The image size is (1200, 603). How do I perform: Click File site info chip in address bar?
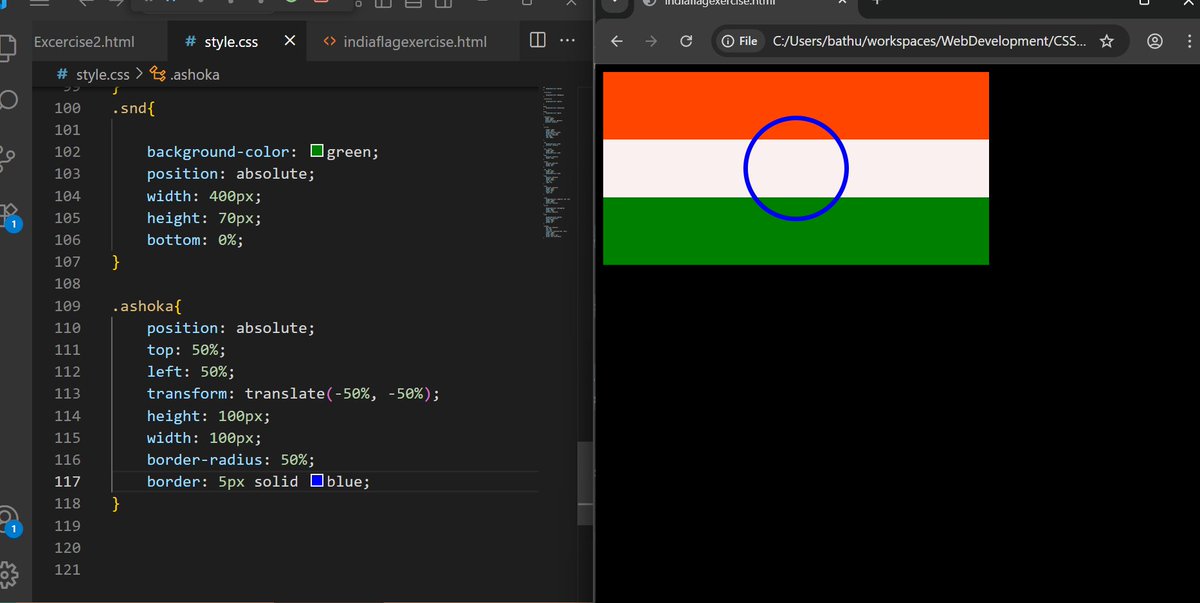pos(739,41)
